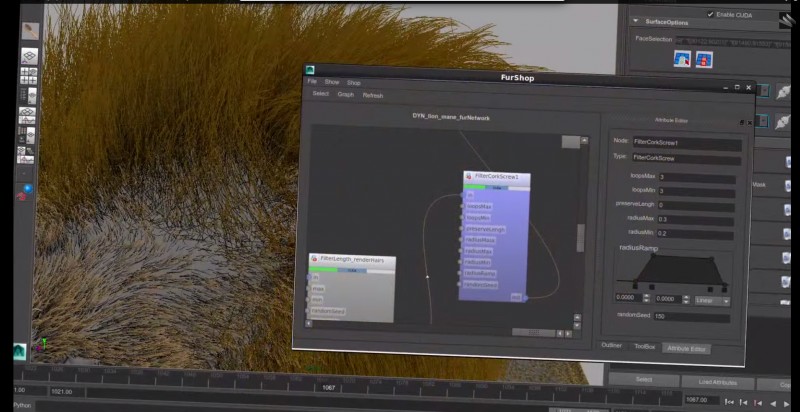Click the Load Attributes button
Image resolution: width=800 pixels, height=412 pixels.
[x=717, y=382]
